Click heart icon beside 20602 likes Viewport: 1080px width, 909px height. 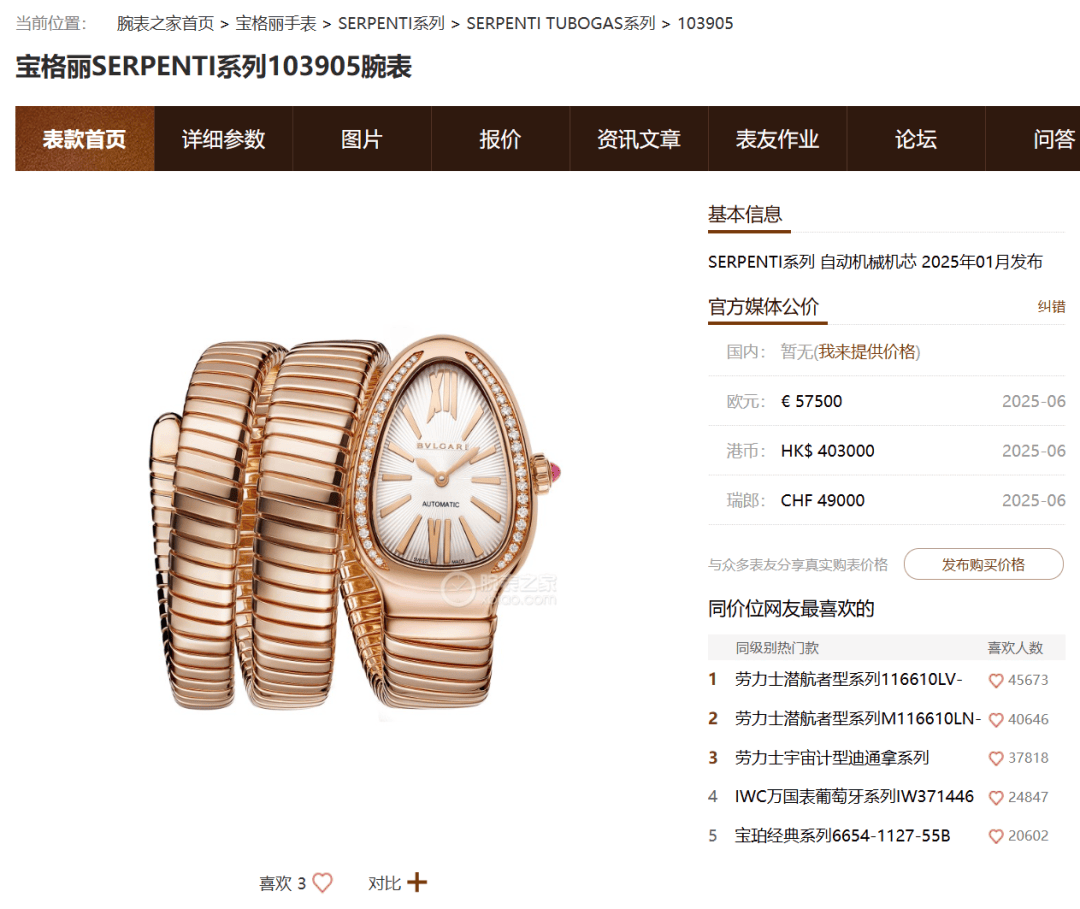[995, 836]
